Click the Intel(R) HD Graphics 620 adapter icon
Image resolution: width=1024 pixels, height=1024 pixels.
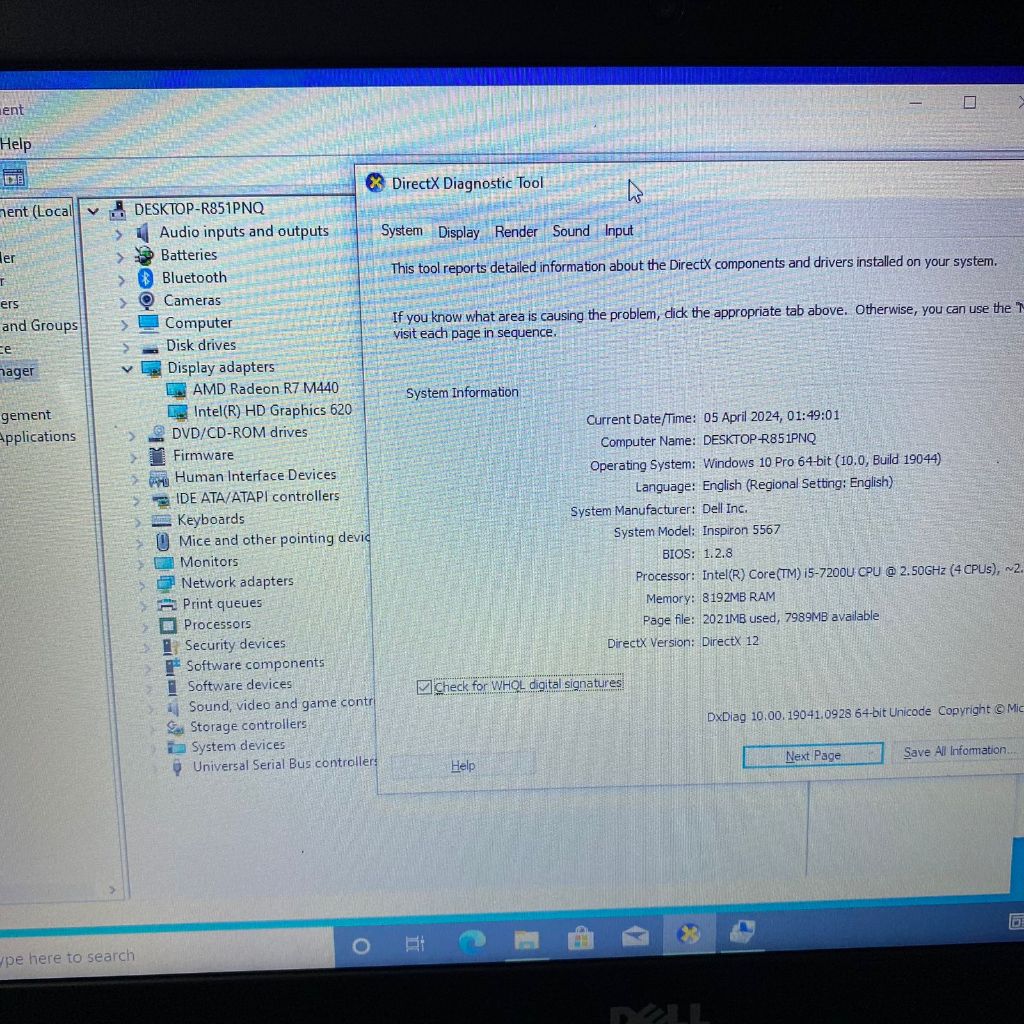[x=178, y=412]
